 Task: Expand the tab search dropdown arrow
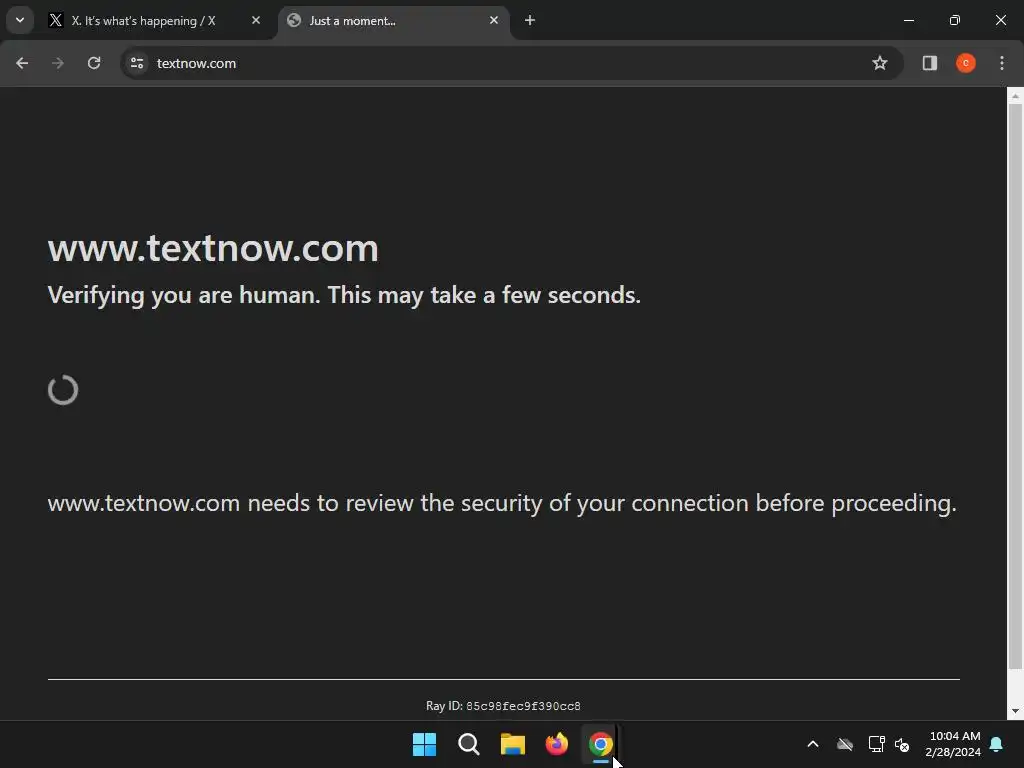click(x=20, y=20)
